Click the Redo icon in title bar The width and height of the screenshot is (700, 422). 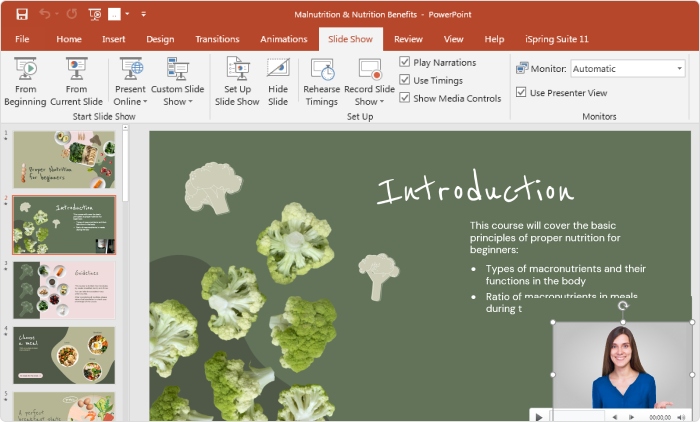point(72,14)
